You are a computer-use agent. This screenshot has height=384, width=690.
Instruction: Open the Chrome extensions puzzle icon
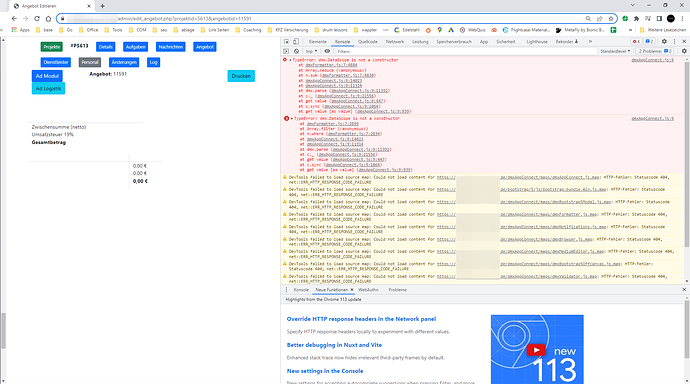pyautogui.click(x=636, y=18)
